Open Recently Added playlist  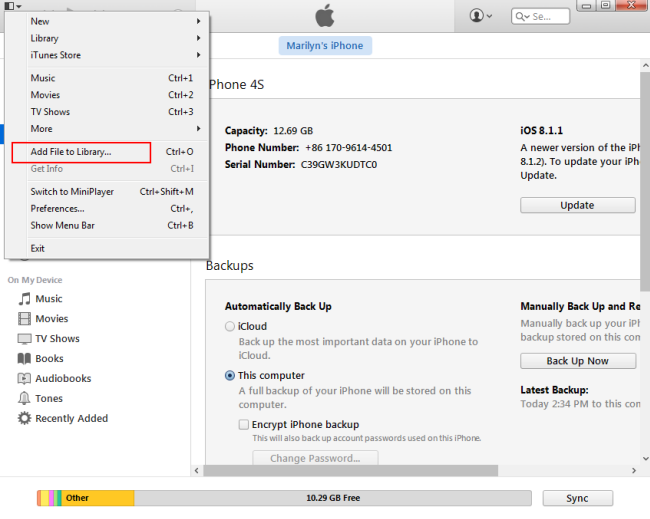72,418
